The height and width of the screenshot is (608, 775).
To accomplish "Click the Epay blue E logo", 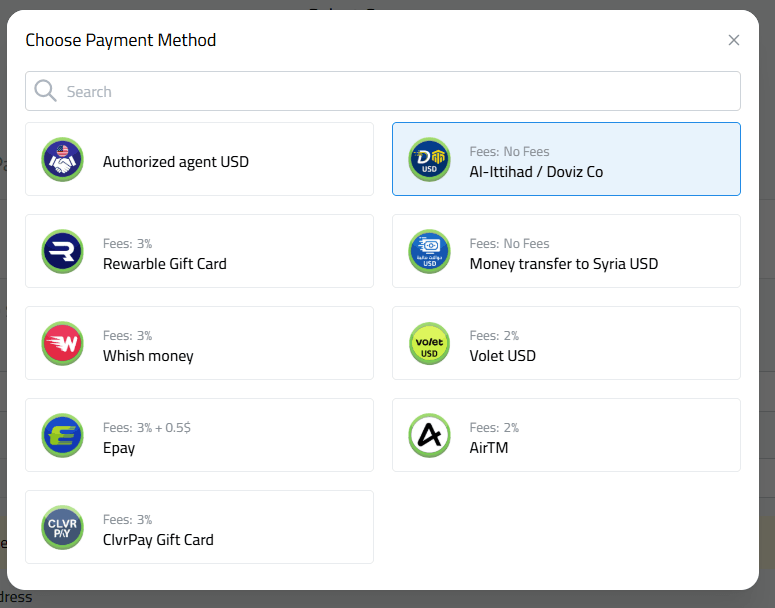I will [x=62, y=435].
